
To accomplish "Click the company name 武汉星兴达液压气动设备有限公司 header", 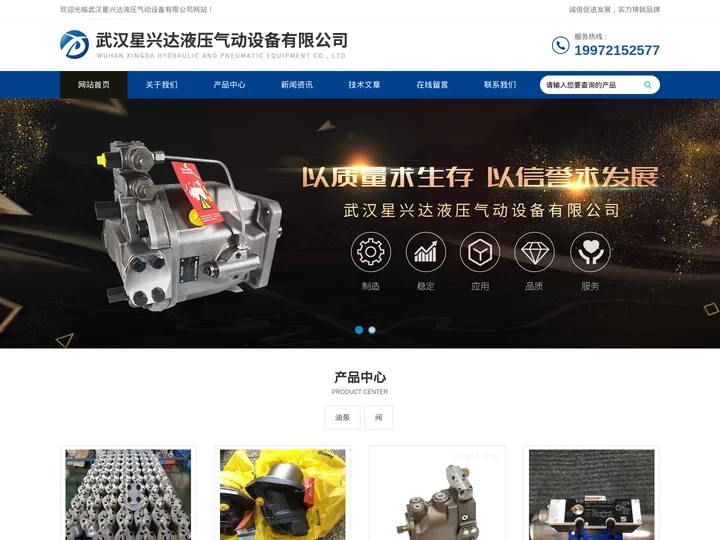I will tap(221, 40).
